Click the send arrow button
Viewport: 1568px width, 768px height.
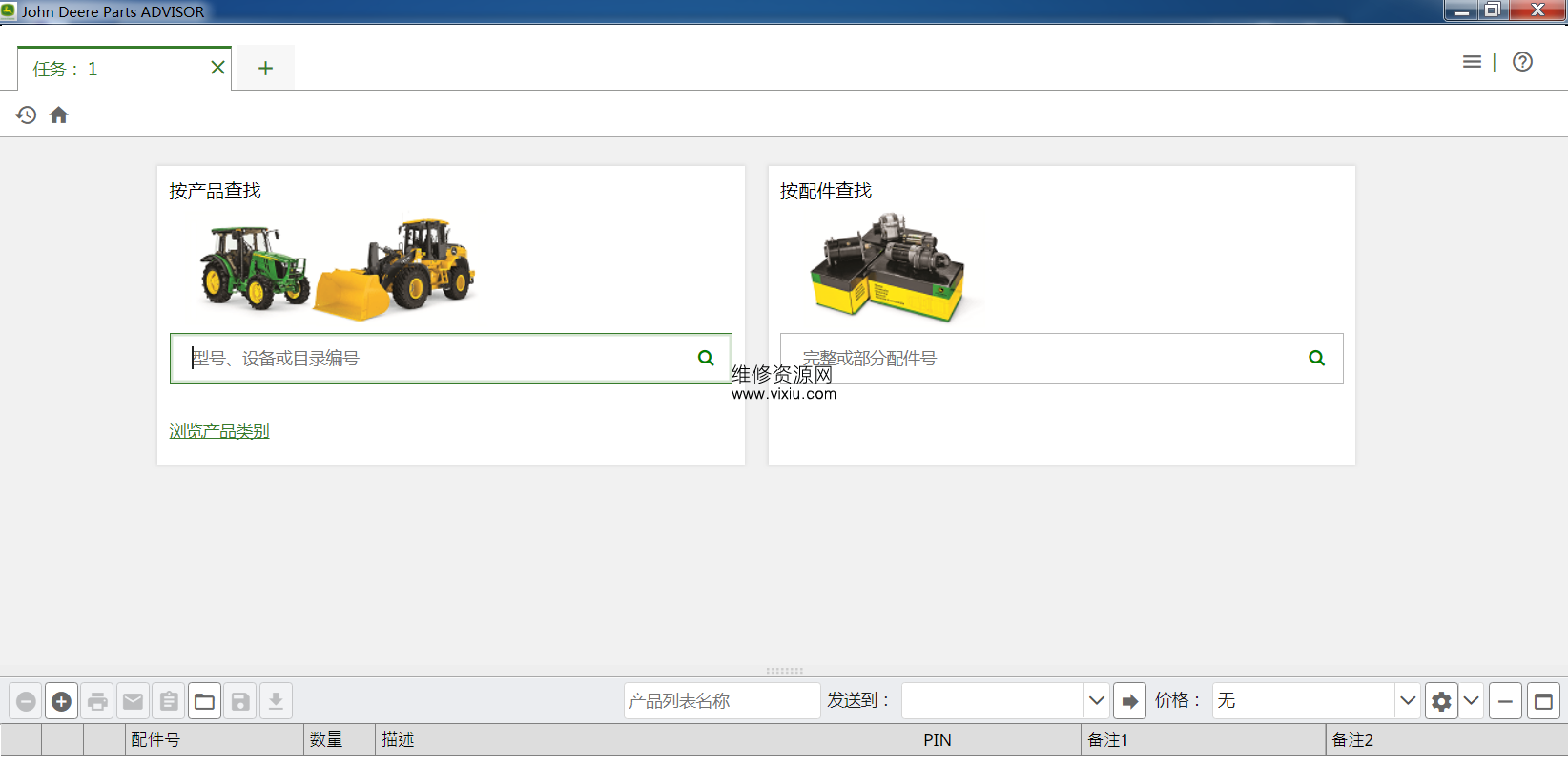1130,702
